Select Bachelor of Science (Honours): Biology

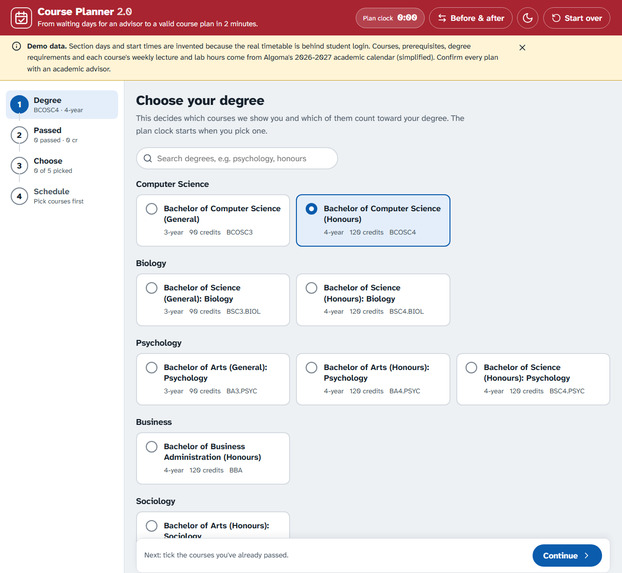pyautogui.click(x=373, y=300)
